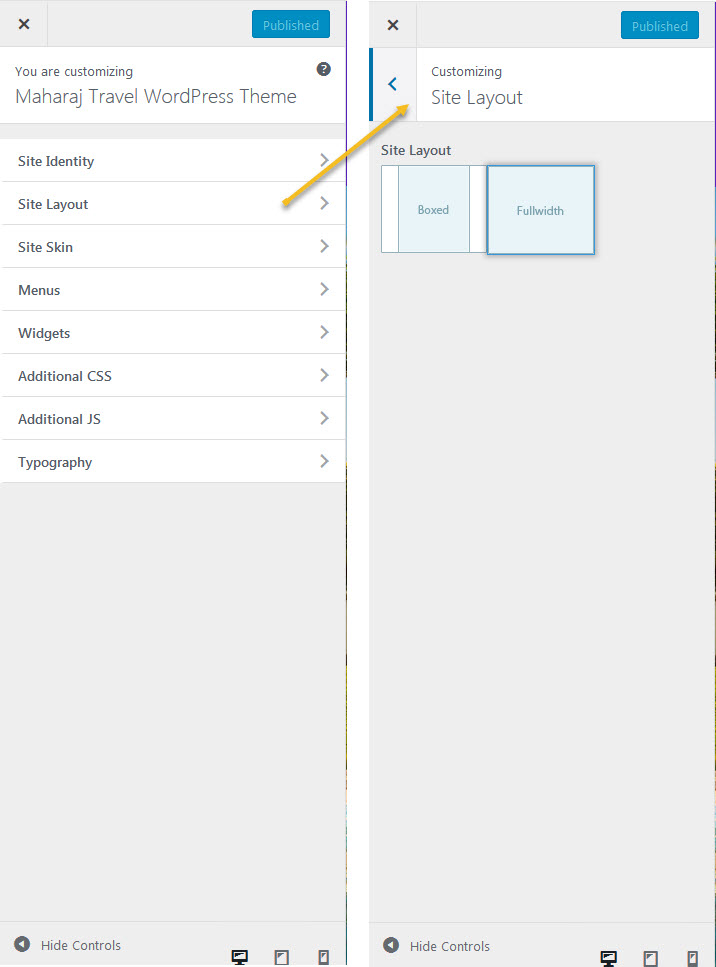Viewport: 716px width, 967px height.
Task: Select tablet preview icon in right panel
Action: [x=651, y=958]
